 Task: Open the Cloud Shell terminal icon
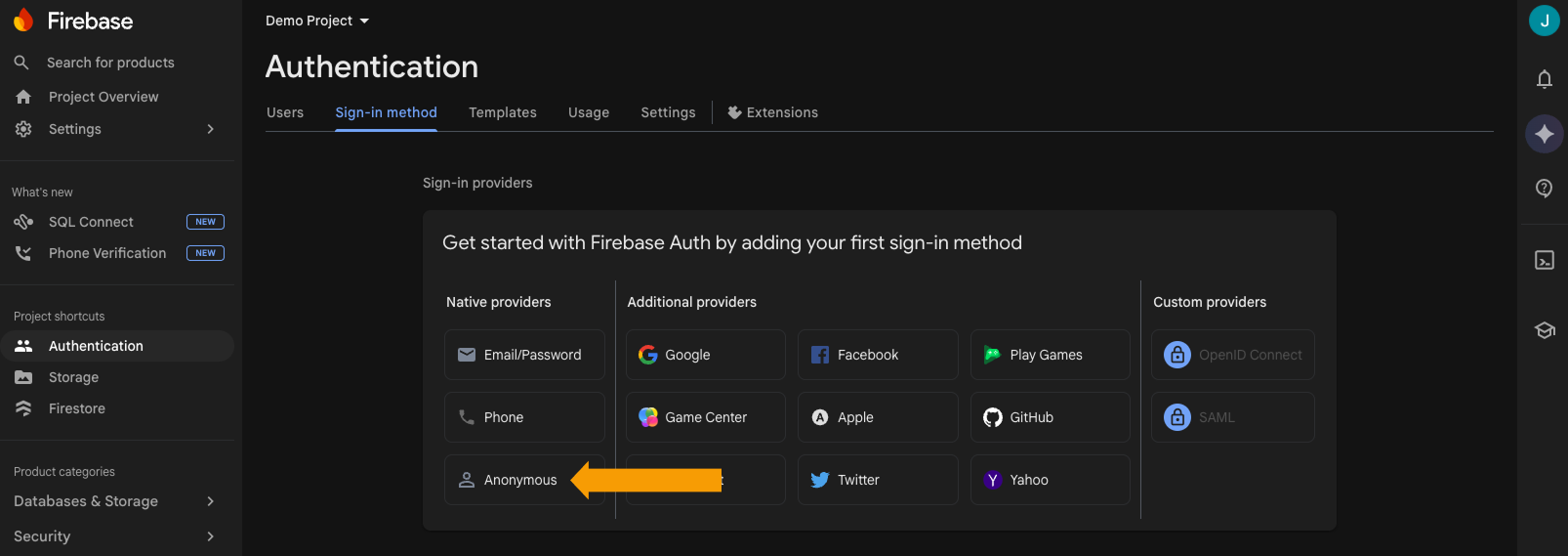point(1545,260)
